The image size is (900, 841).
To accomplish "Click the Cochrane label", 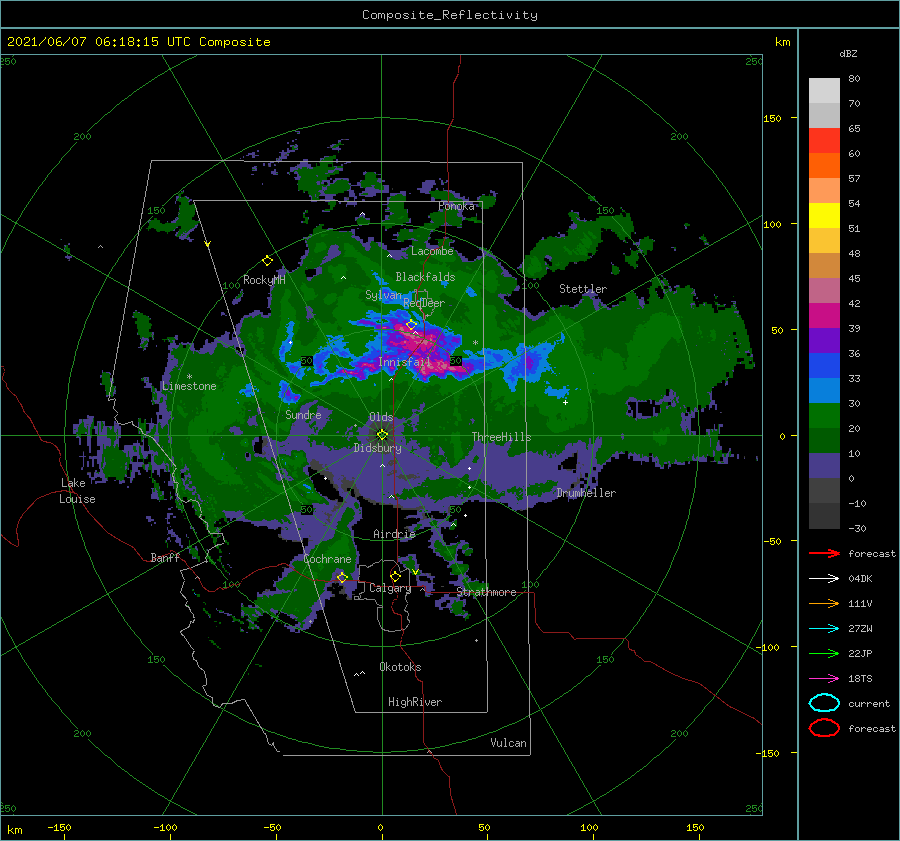I will [327, 559].
